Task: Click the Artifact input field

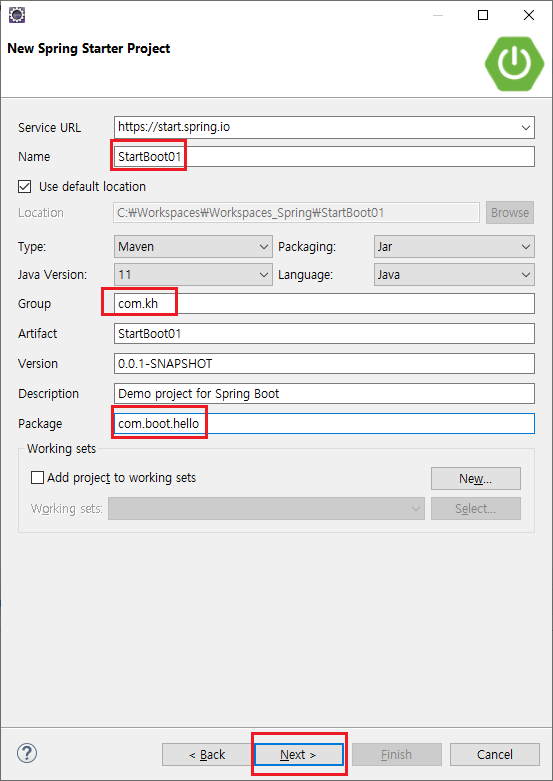Action: 324,334
